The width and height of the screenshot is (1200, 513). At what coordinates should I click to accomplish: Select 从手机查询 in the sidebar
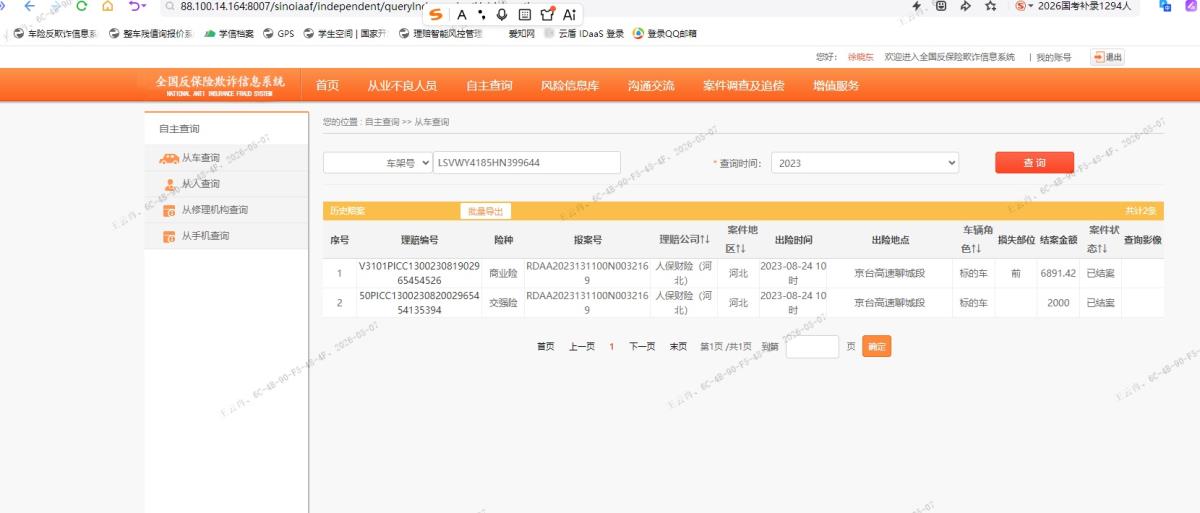[205, 236]
